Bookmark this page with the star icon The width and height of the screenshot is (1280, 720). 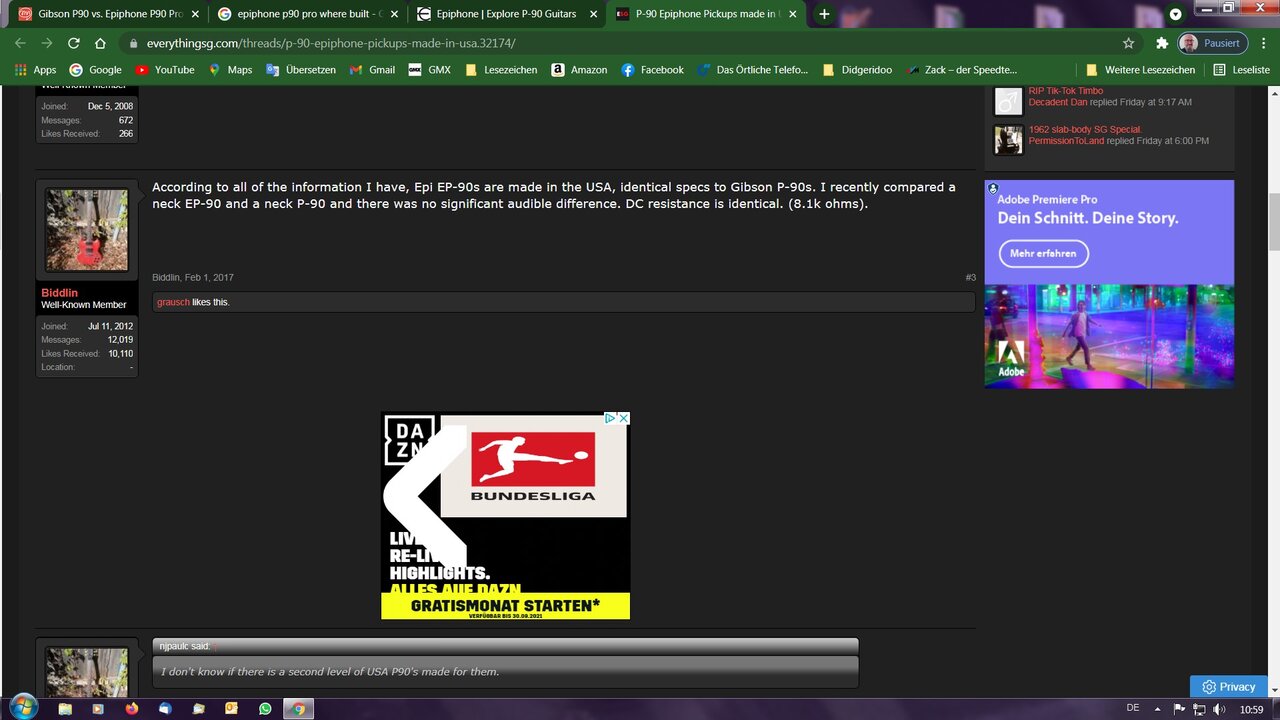click(1128, 43)
